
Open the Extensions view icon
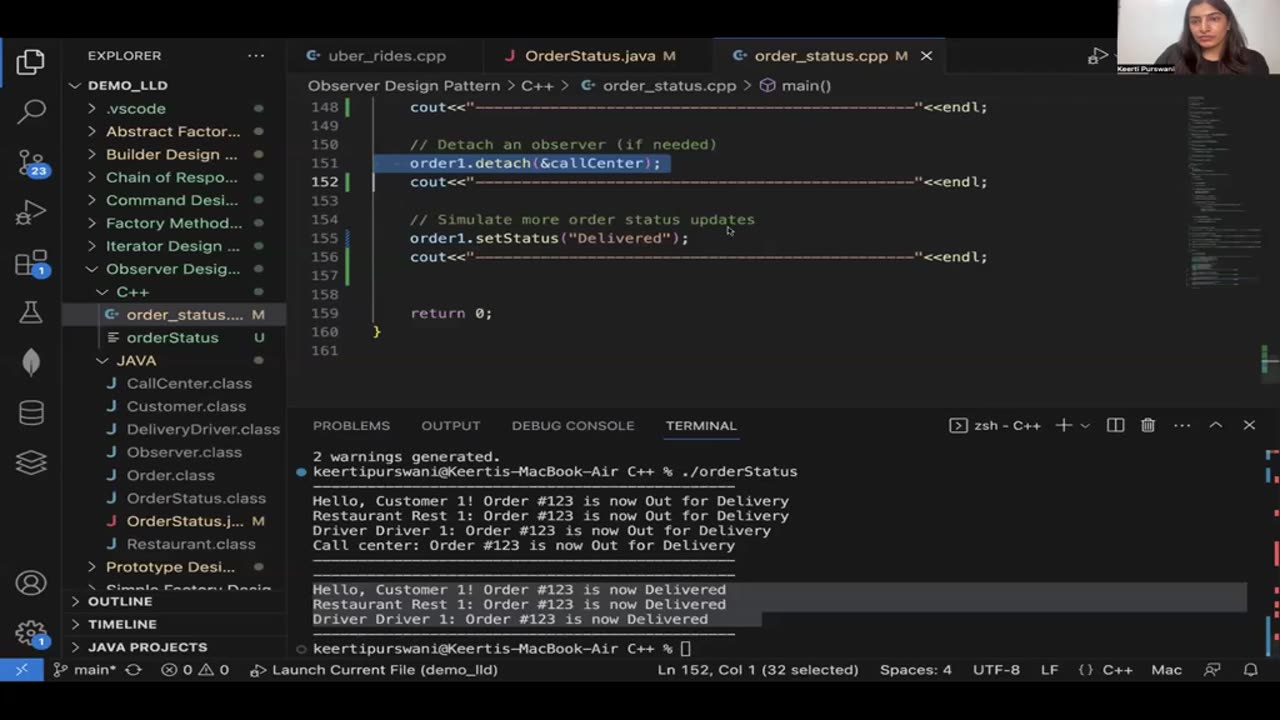pos(30,263)
